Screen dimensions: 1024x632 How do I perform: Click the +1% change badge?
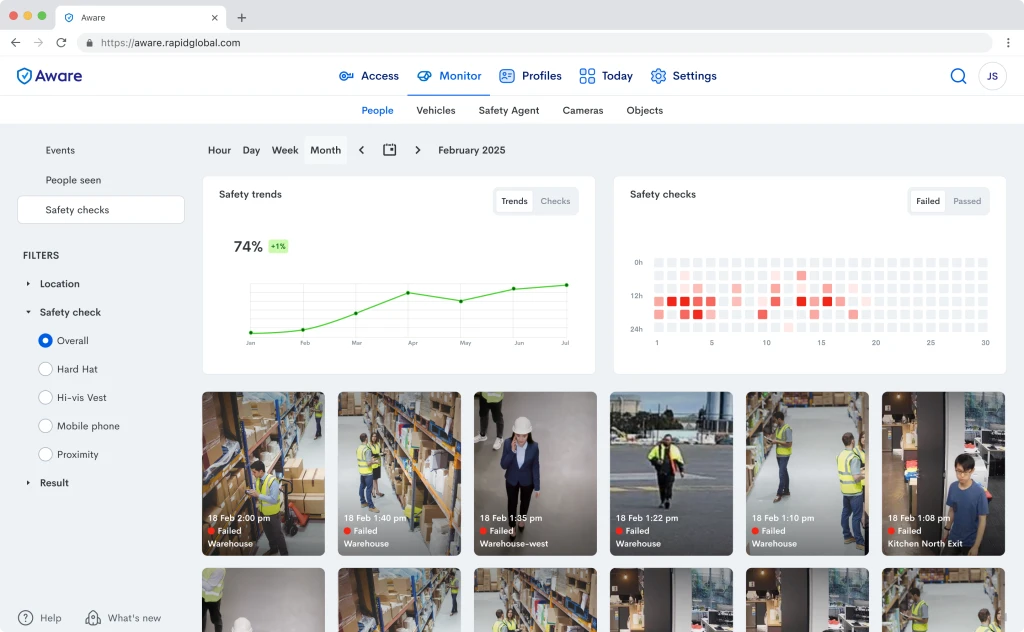pos(278,246)
